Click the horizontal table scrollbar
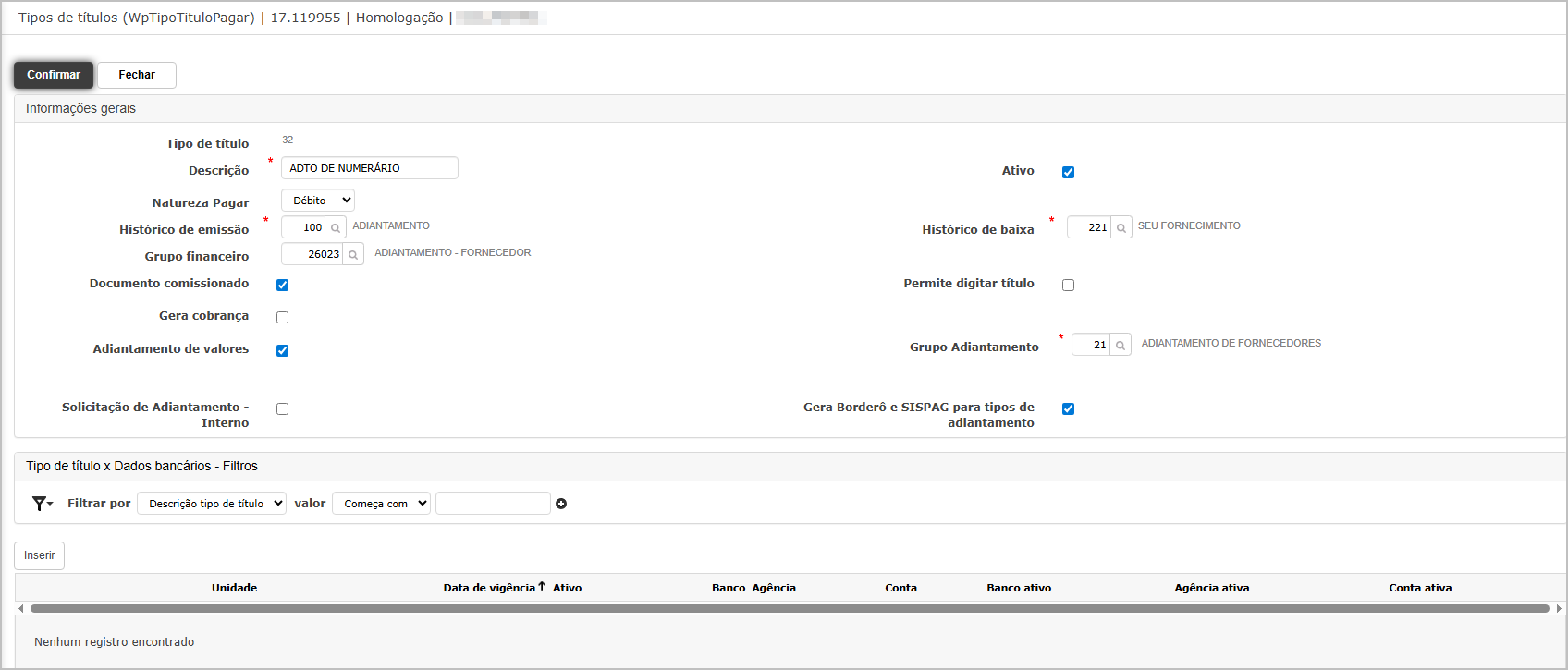 (789, 608)
